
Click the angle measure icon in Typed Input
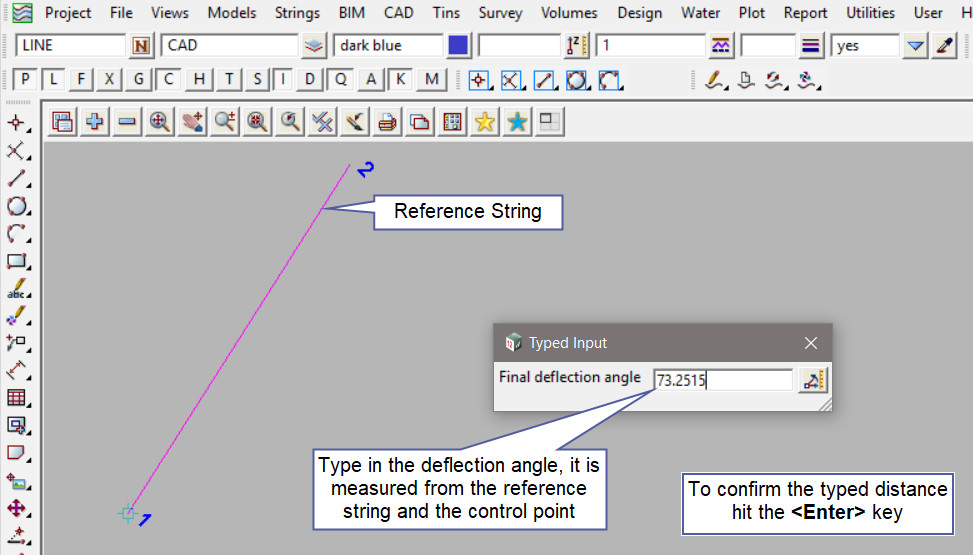pyautogui.click(x=813, y=380)
